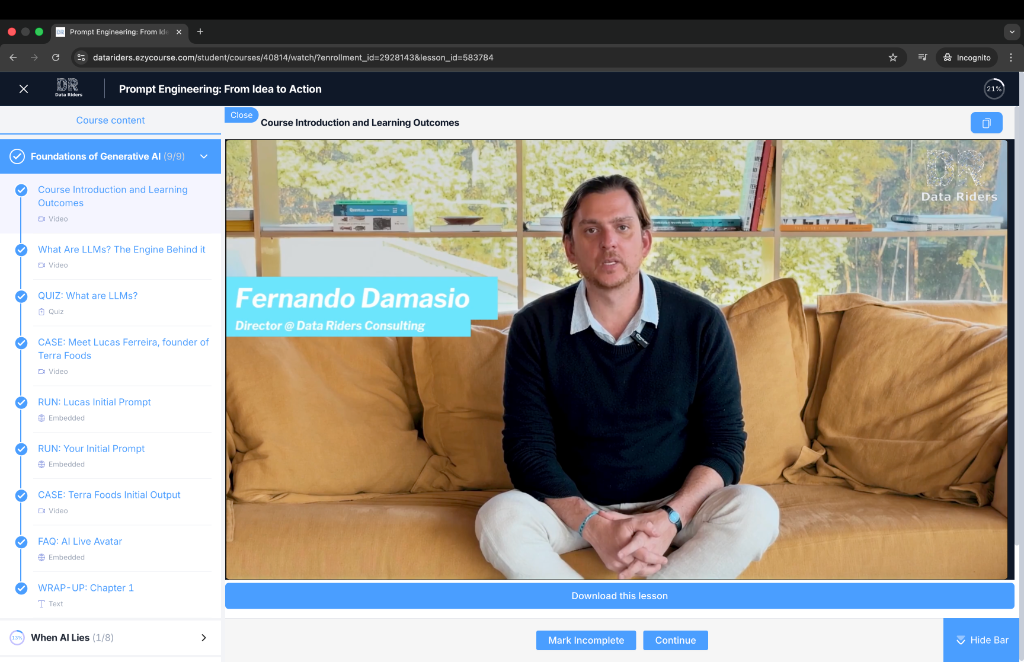This screenshot has height=662, width=1024.
Task: Click the lesson video player
Action: (x=619, y=359)
